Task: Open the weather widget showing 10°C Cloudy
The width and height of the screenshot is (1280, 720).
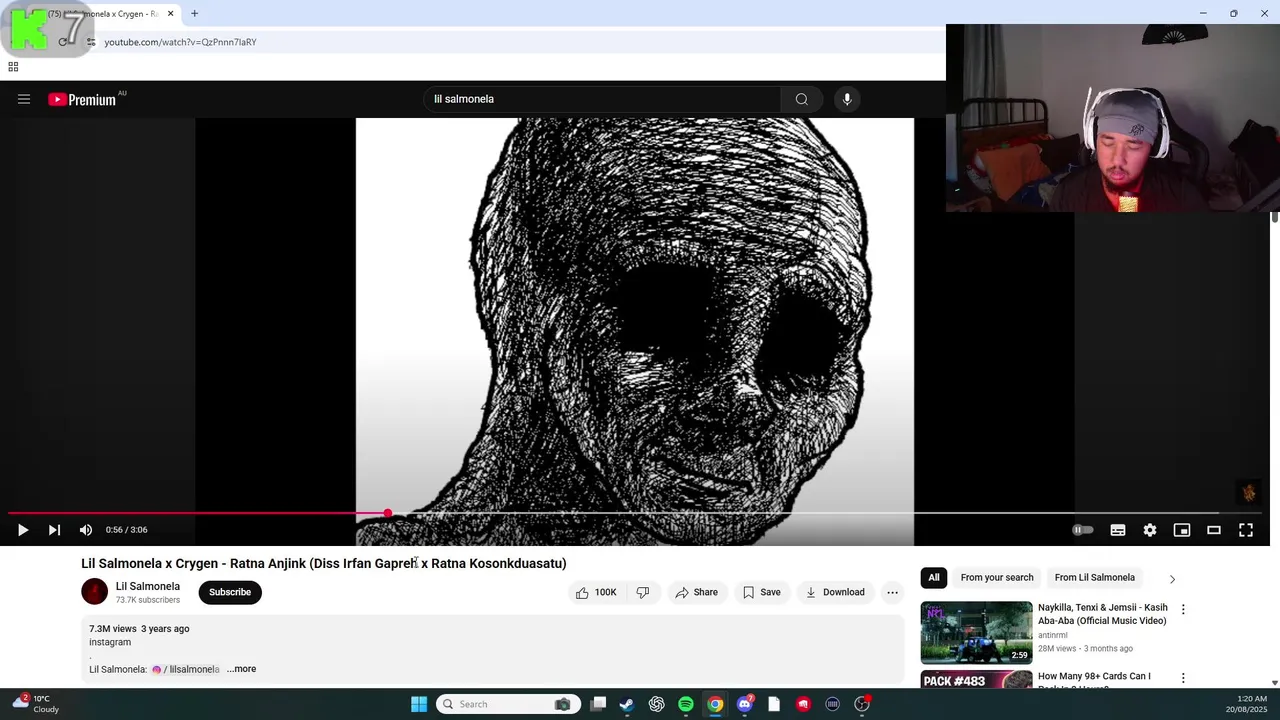Action: (x=36, y=704)
